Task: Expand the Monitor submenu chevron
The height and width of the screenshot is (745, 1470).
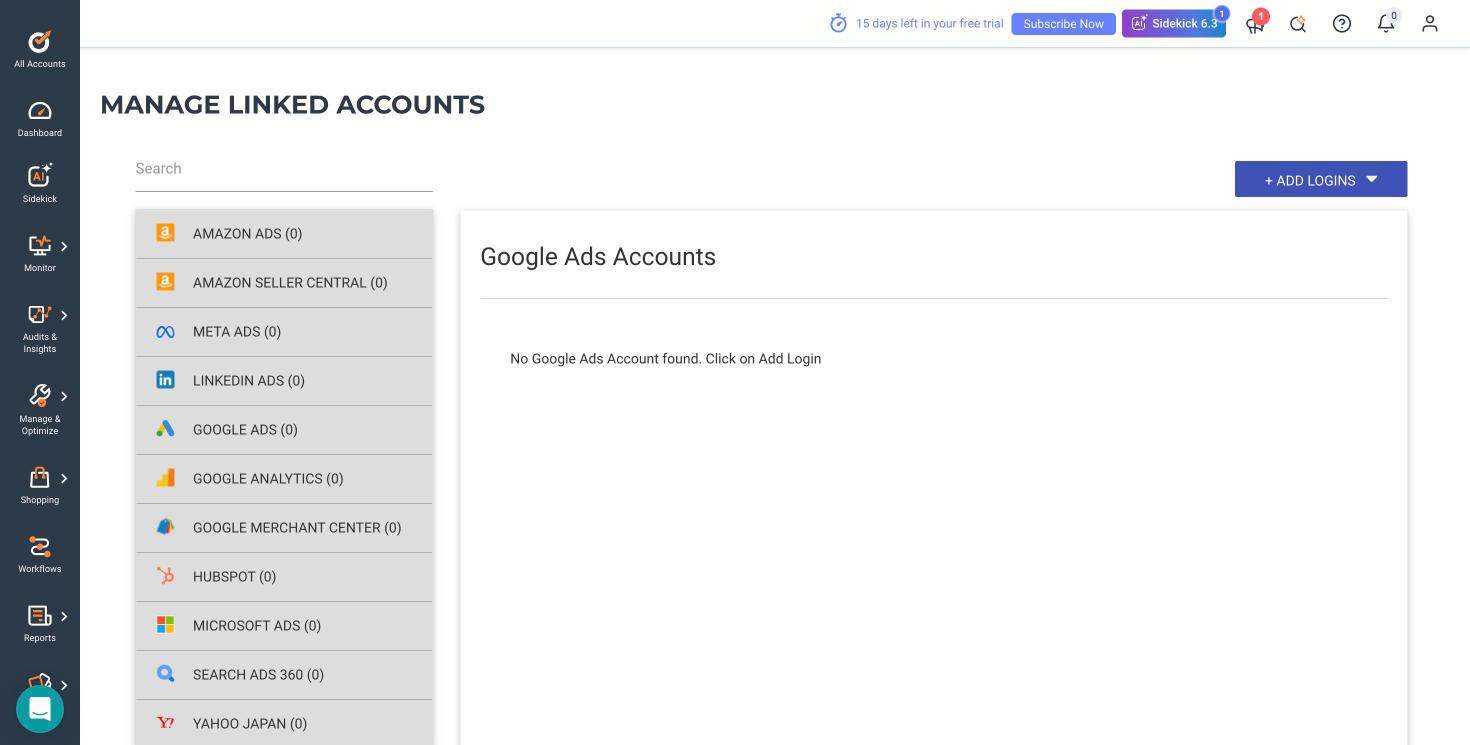Action: click(64, 246)
